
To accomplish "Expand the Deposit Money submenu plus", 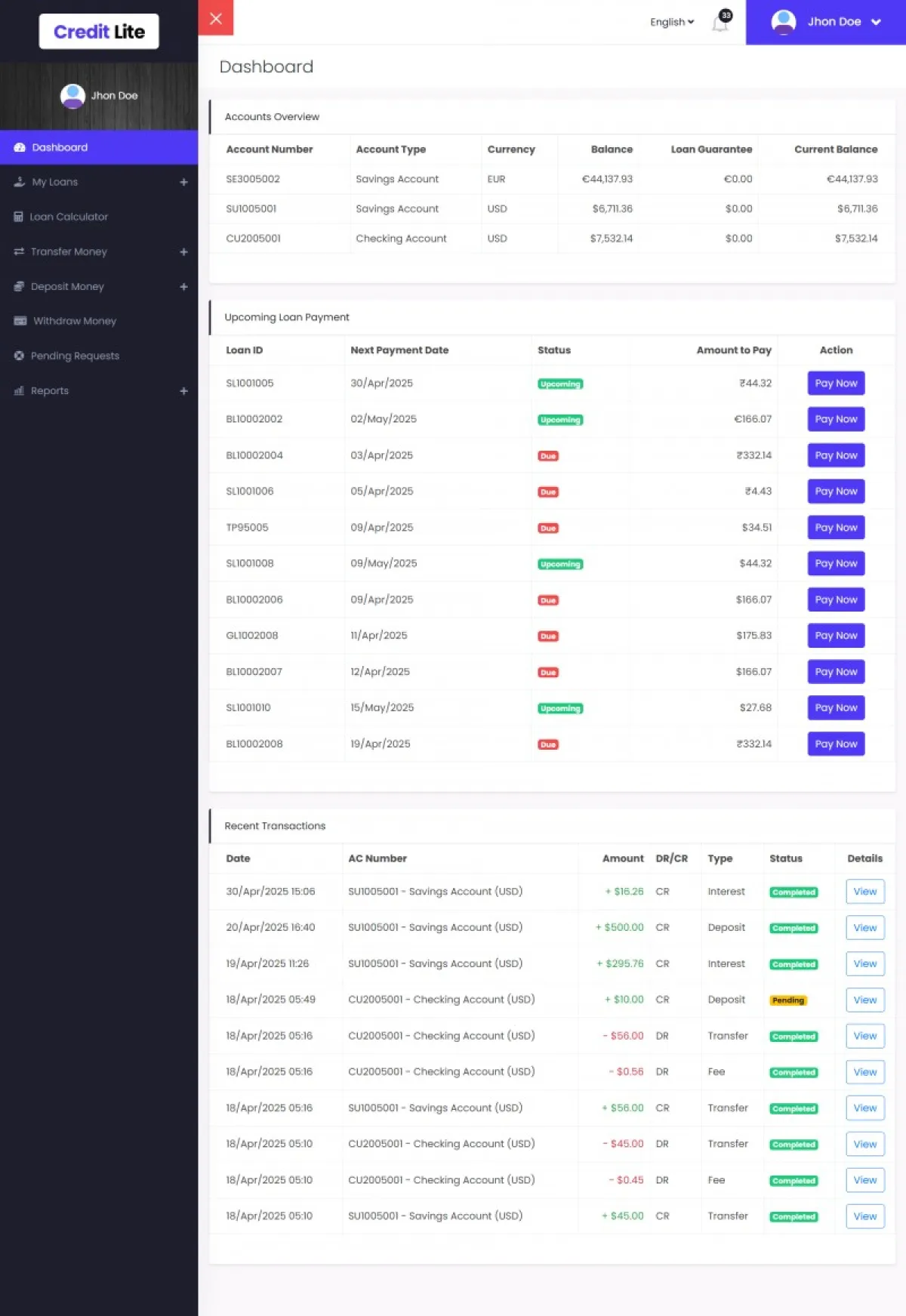I will pos(183,287).
